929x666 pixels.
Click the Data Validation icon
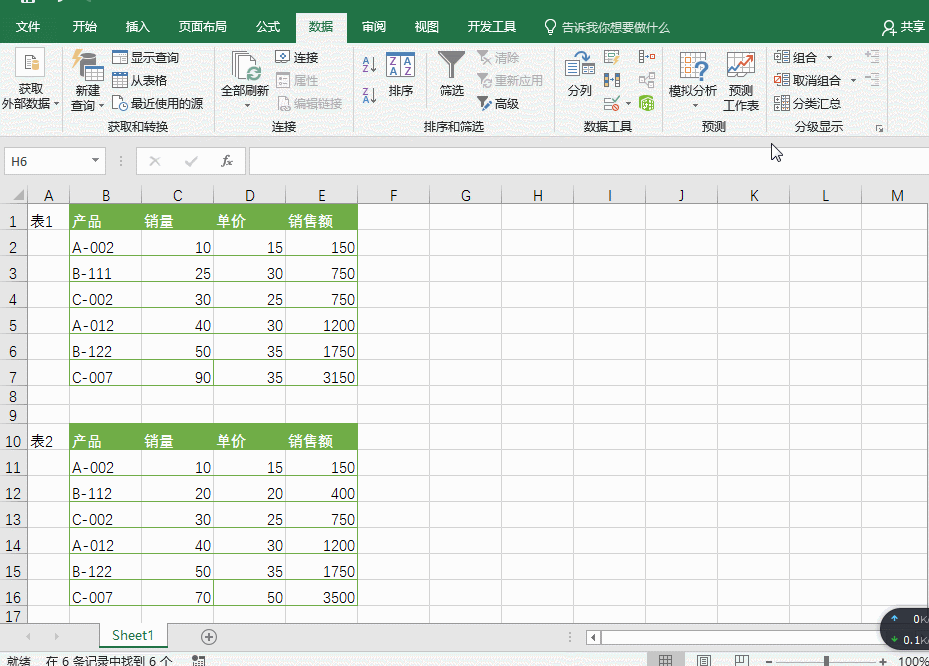[612, 104]
